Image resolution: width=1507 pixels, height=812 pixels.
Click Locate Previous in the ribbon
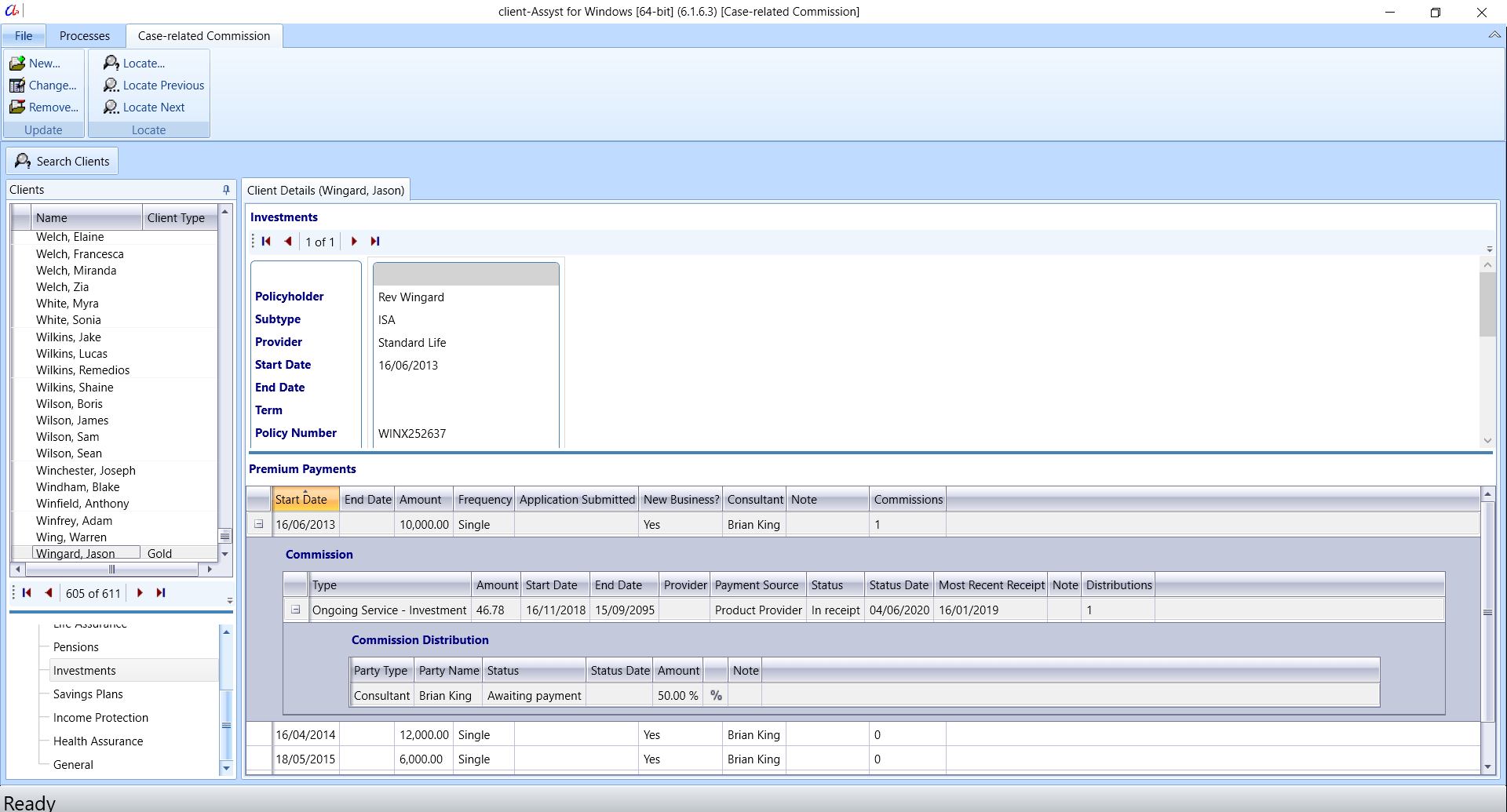click(x=154, y=85)
